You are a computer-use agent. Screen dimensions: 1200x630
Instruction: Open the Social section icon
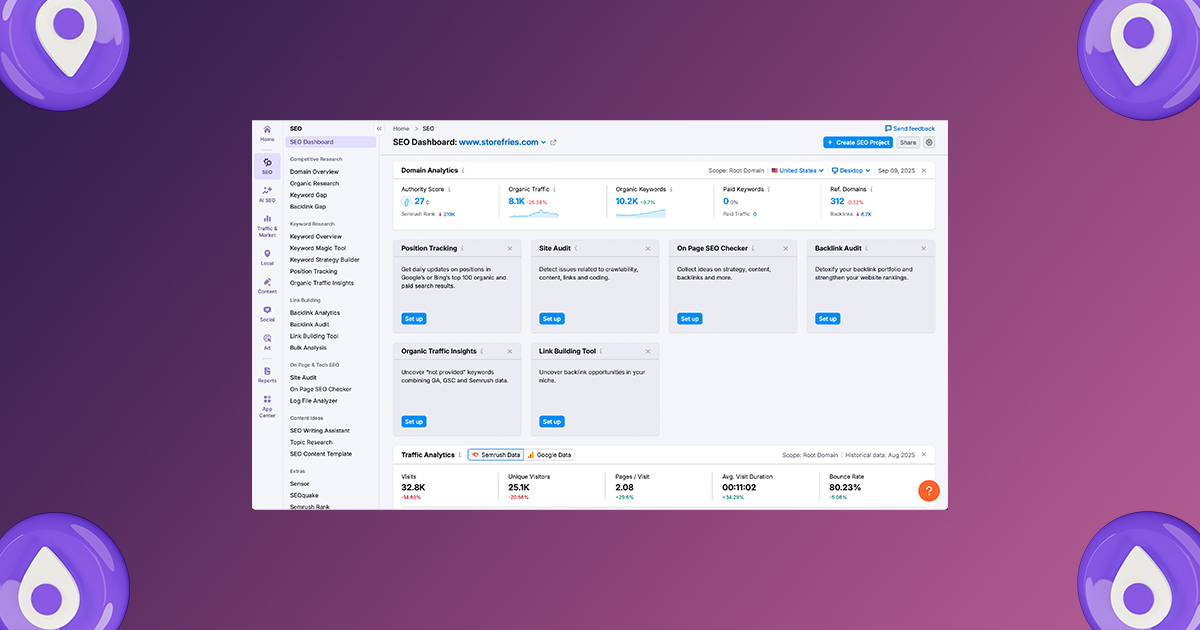tap(267, 310)
